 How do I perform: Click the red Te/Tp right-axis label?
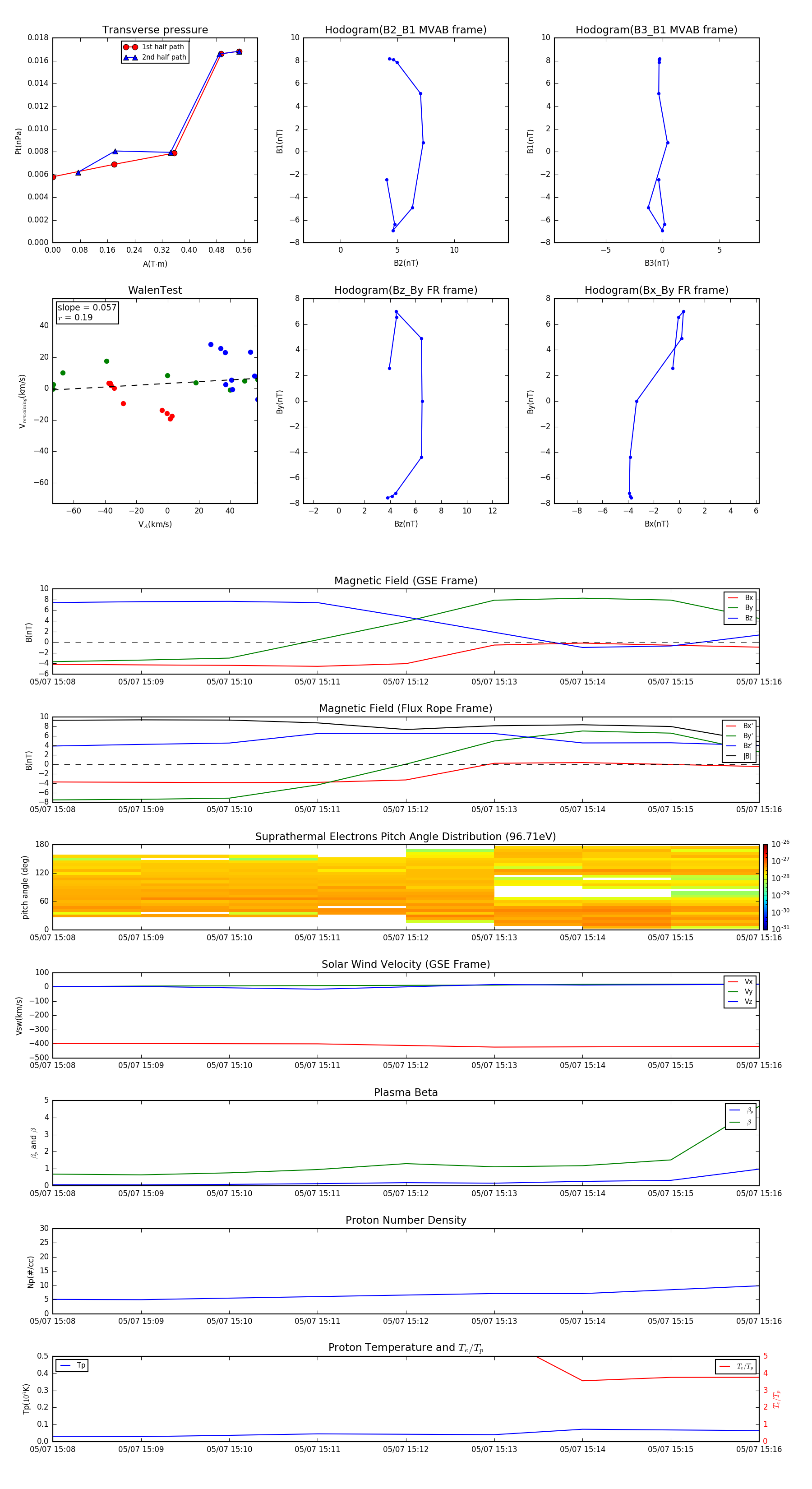(x=776, y=1399)
